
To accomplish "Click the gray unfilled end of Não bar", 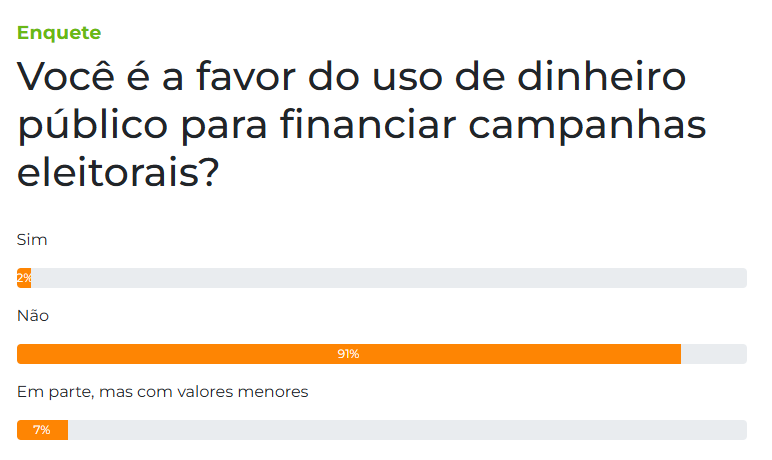I will (x=713, y=354).
